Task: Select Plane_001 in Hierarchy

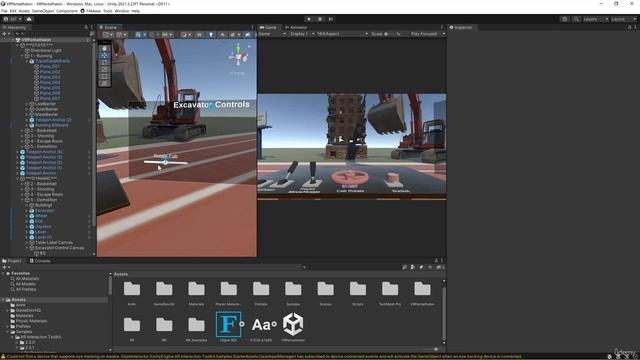Action: [49, 67]
